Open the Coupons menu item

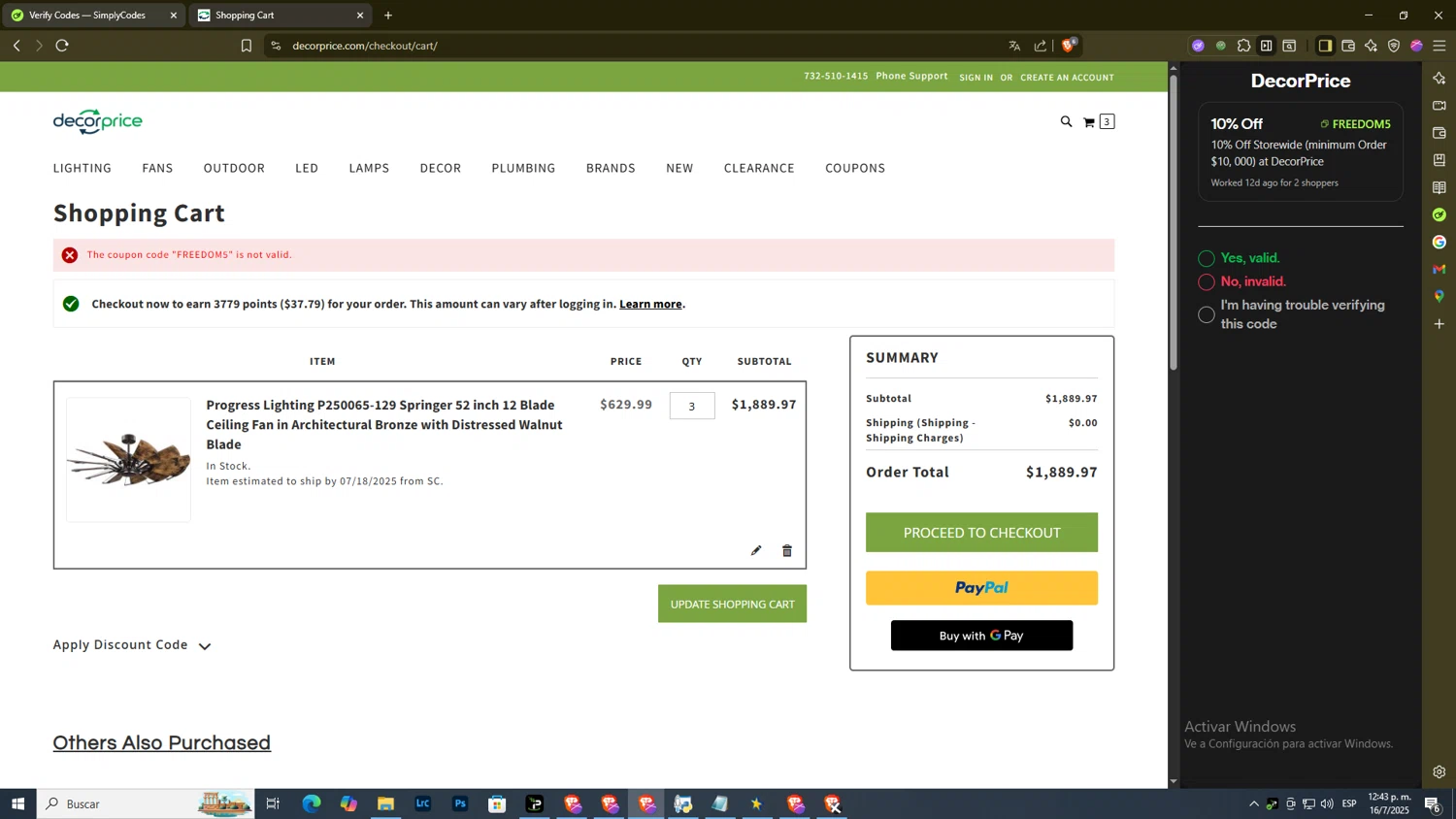pyautogui.click(x=855, y=168)
